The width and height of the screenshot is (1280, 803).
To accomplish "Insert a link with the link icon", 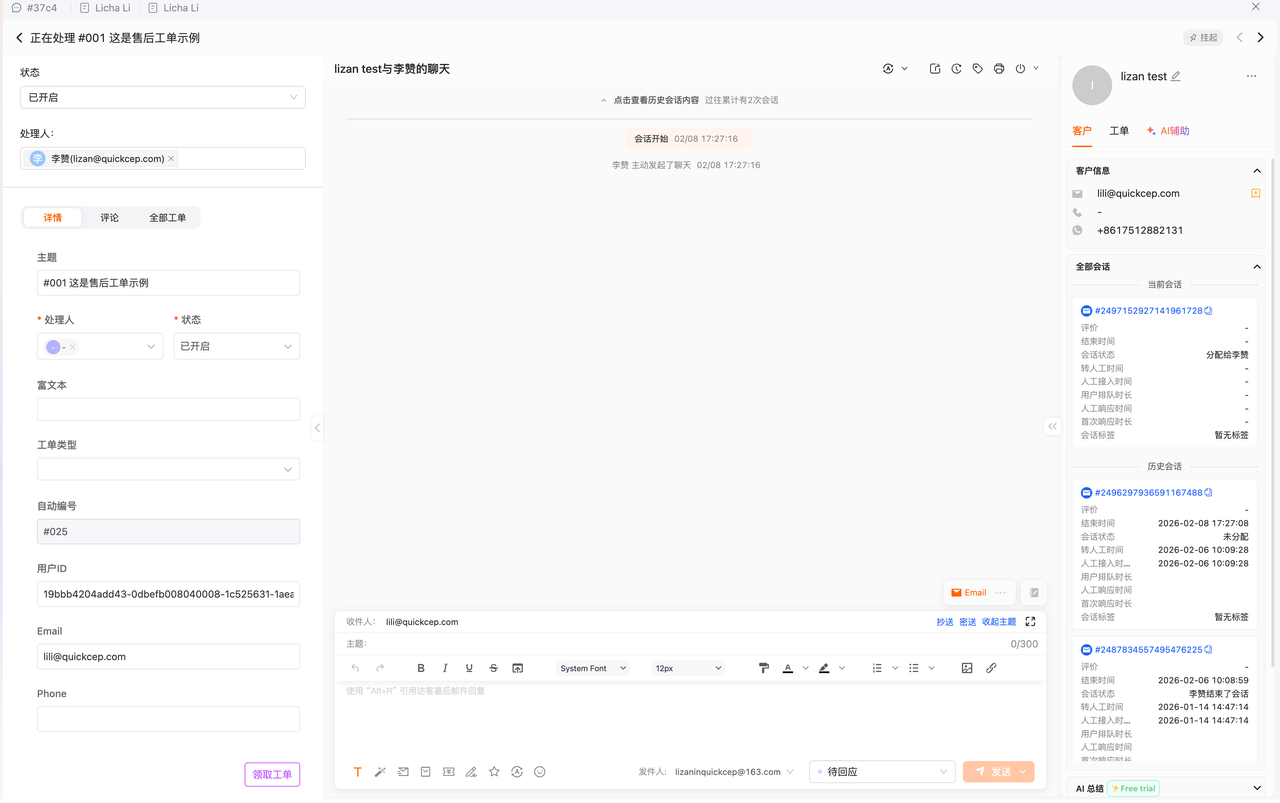I will (991, 668).
